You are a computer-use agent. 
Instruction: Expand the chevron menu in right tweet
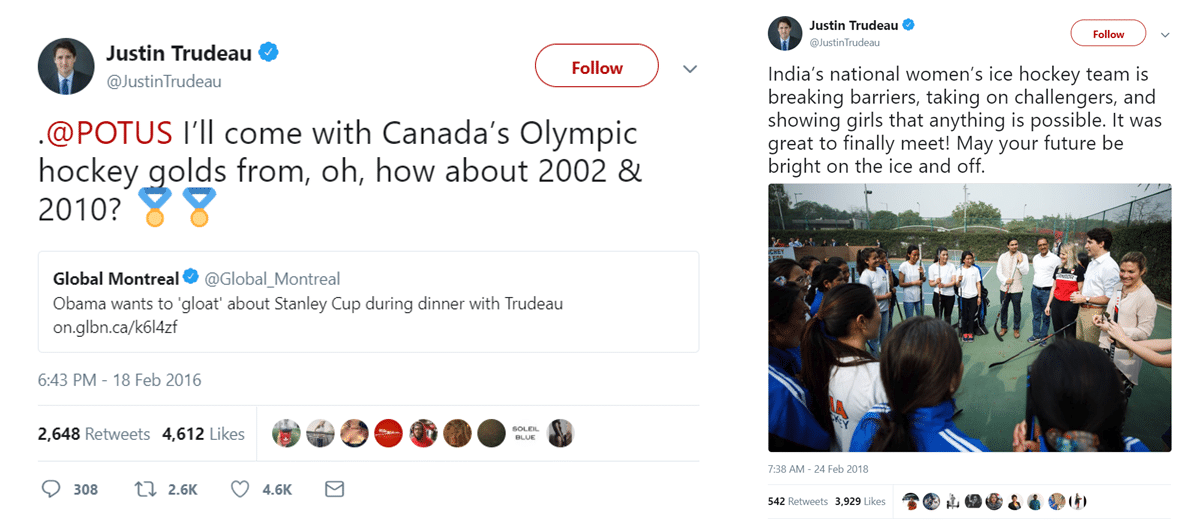(x=1165, y=34)
